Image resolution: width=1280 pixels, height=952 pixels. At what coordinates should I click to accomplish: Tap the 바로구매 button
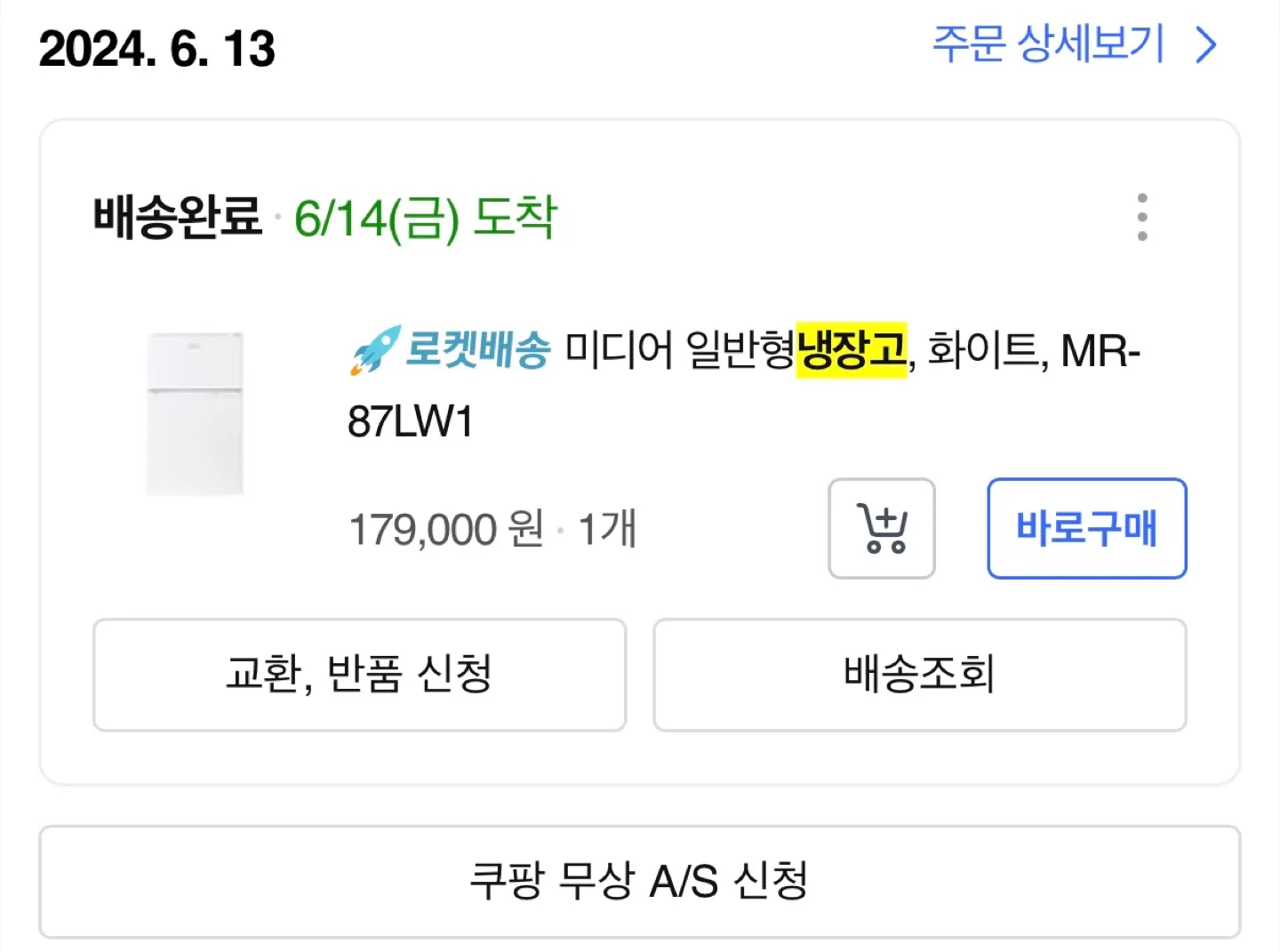[1087, 529]
